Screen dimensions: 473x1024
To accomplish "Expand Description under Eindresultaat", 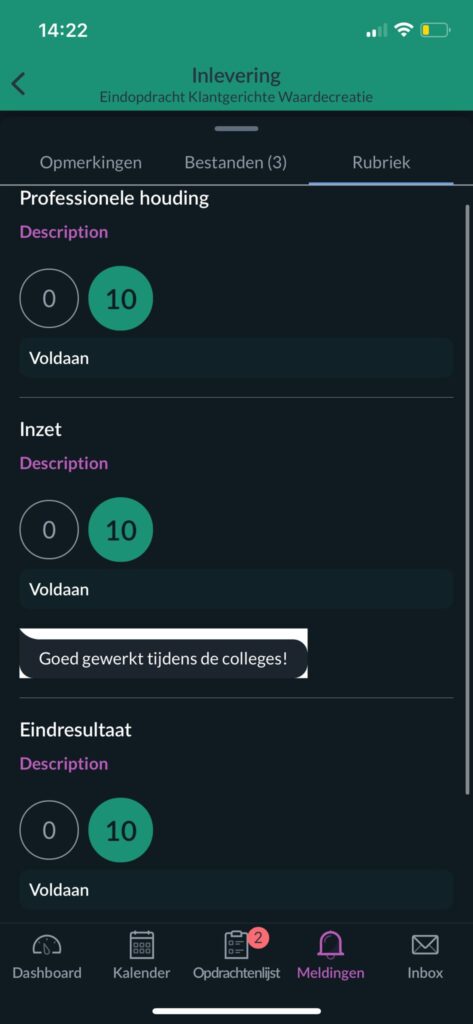I will 64,763.
